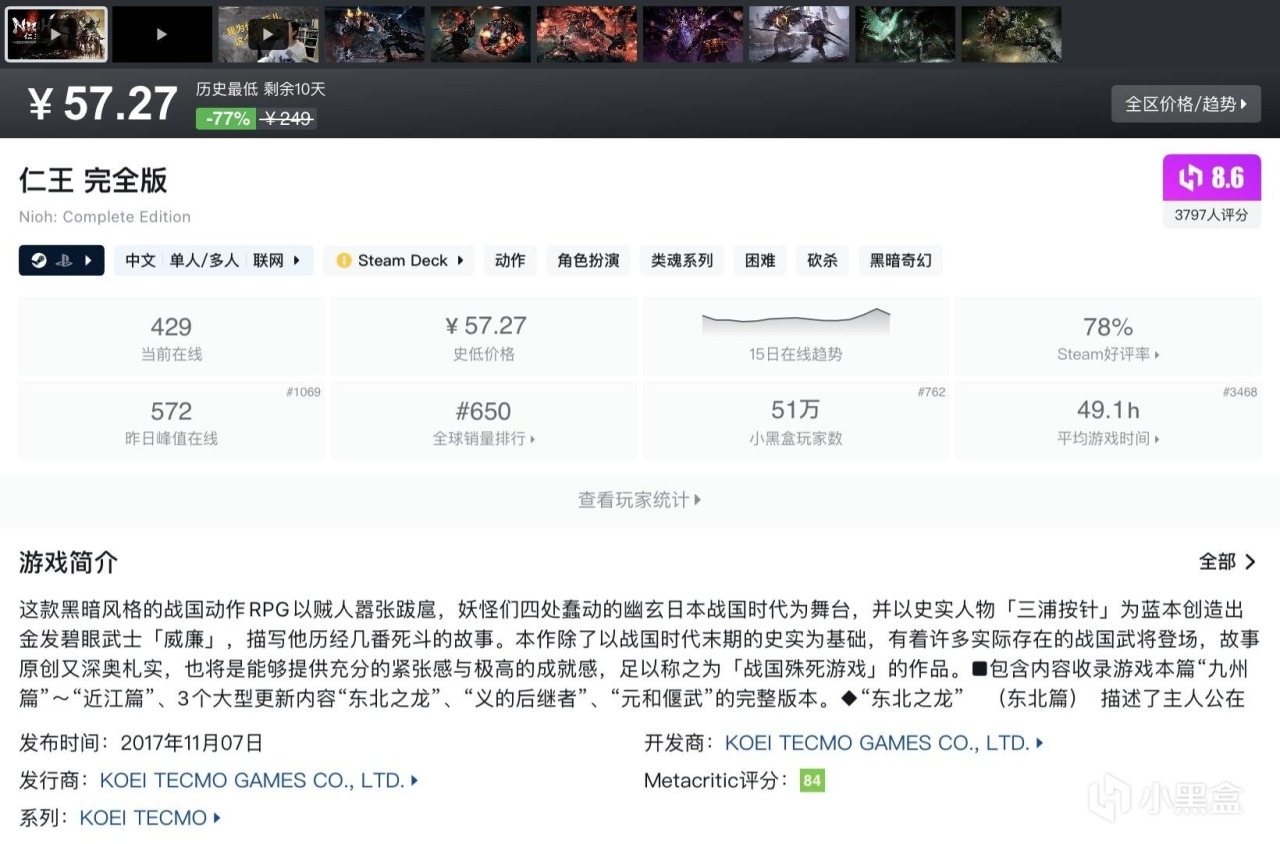The height and width of the screenshot is (844, 1280).
Task: Click the 51万 小黑盒玩家数 stat card
Action: point(796,421)
